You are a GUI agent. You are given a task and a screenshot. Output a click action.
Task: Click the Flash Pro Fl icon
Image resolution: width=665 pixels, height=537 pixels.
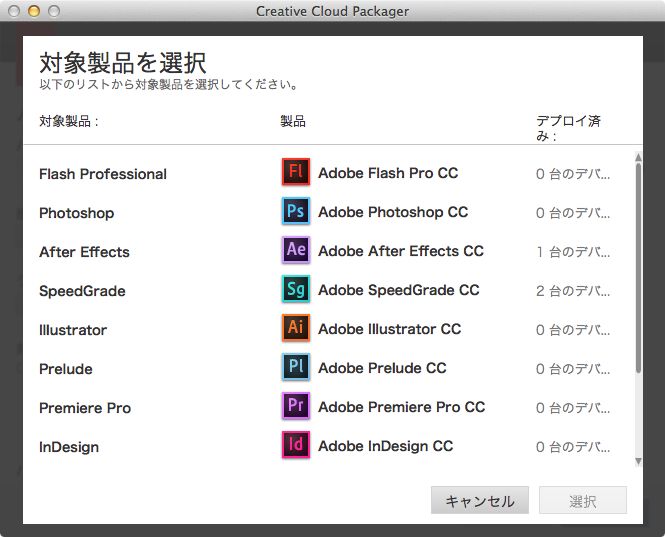click(296, 172)
